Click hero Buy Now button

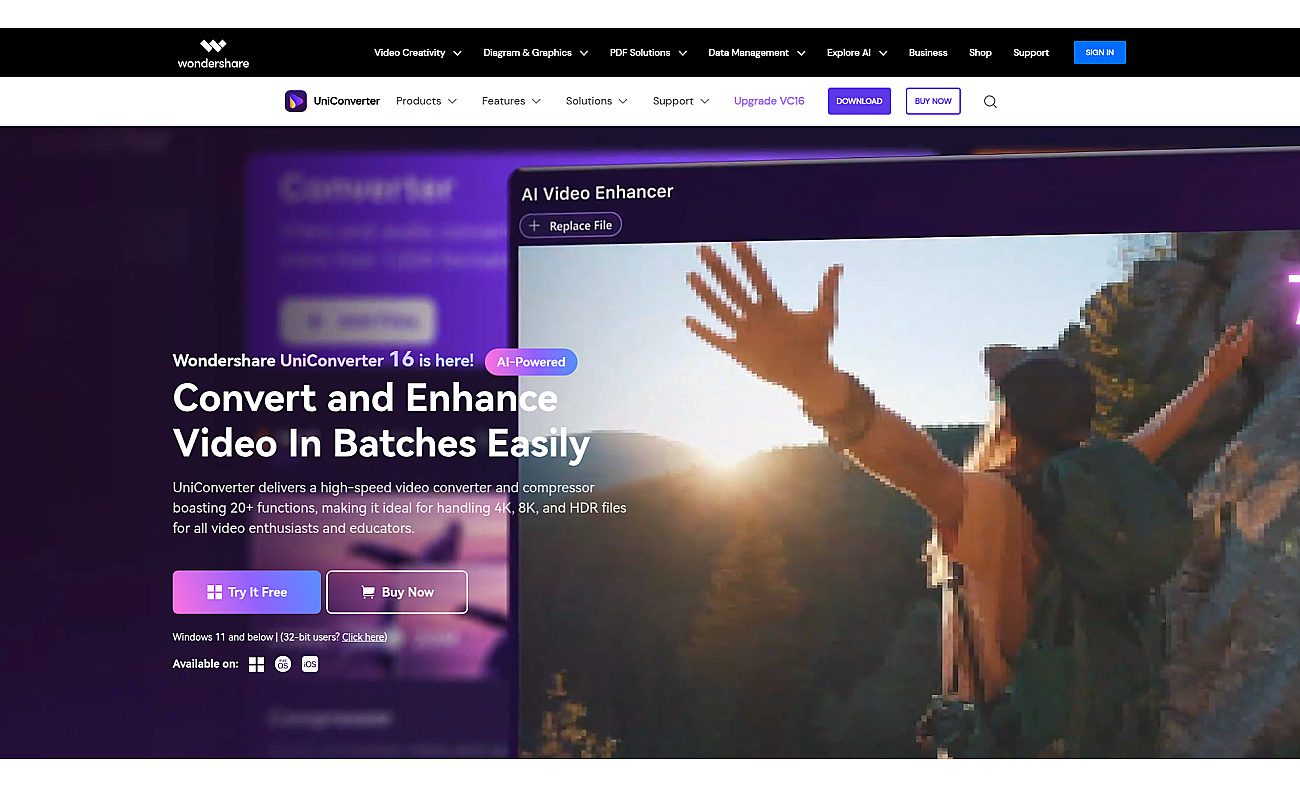coord(397,592)
